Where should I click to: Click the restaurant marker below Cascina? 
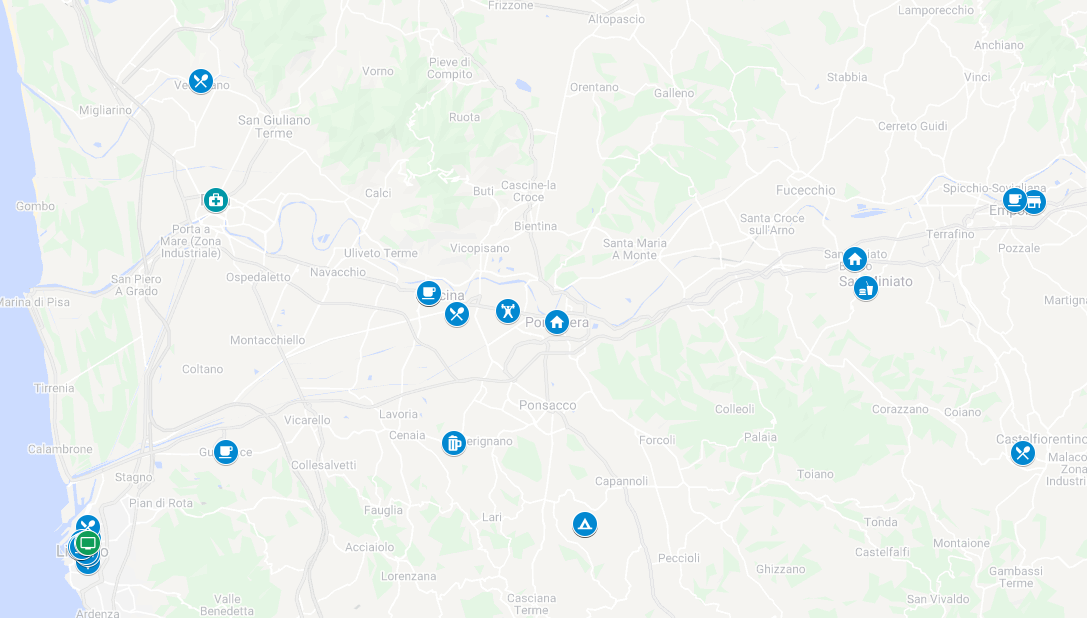point(456,314)
